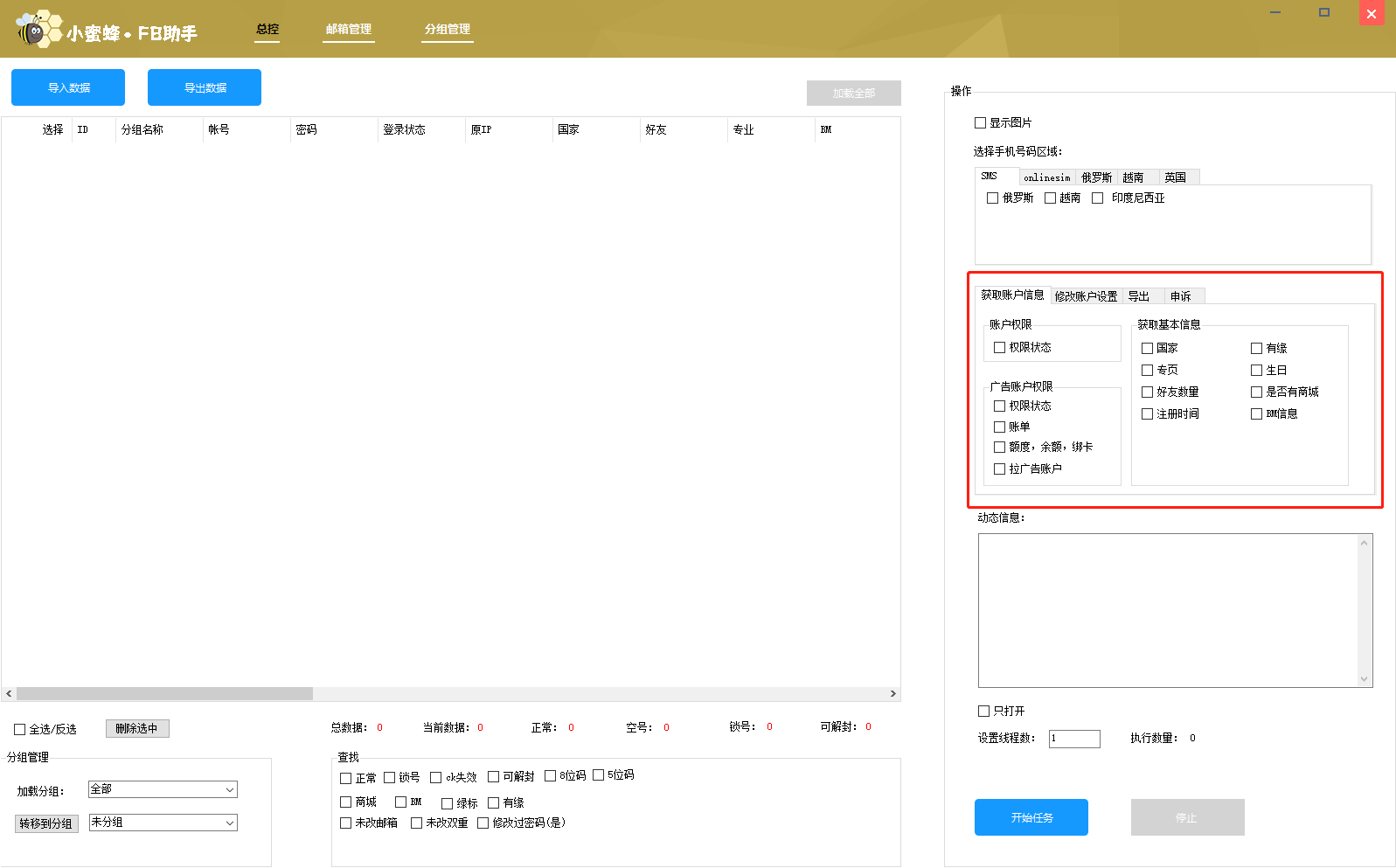Check the 修改过密码(是) filter checkbox

click(483, 823)
